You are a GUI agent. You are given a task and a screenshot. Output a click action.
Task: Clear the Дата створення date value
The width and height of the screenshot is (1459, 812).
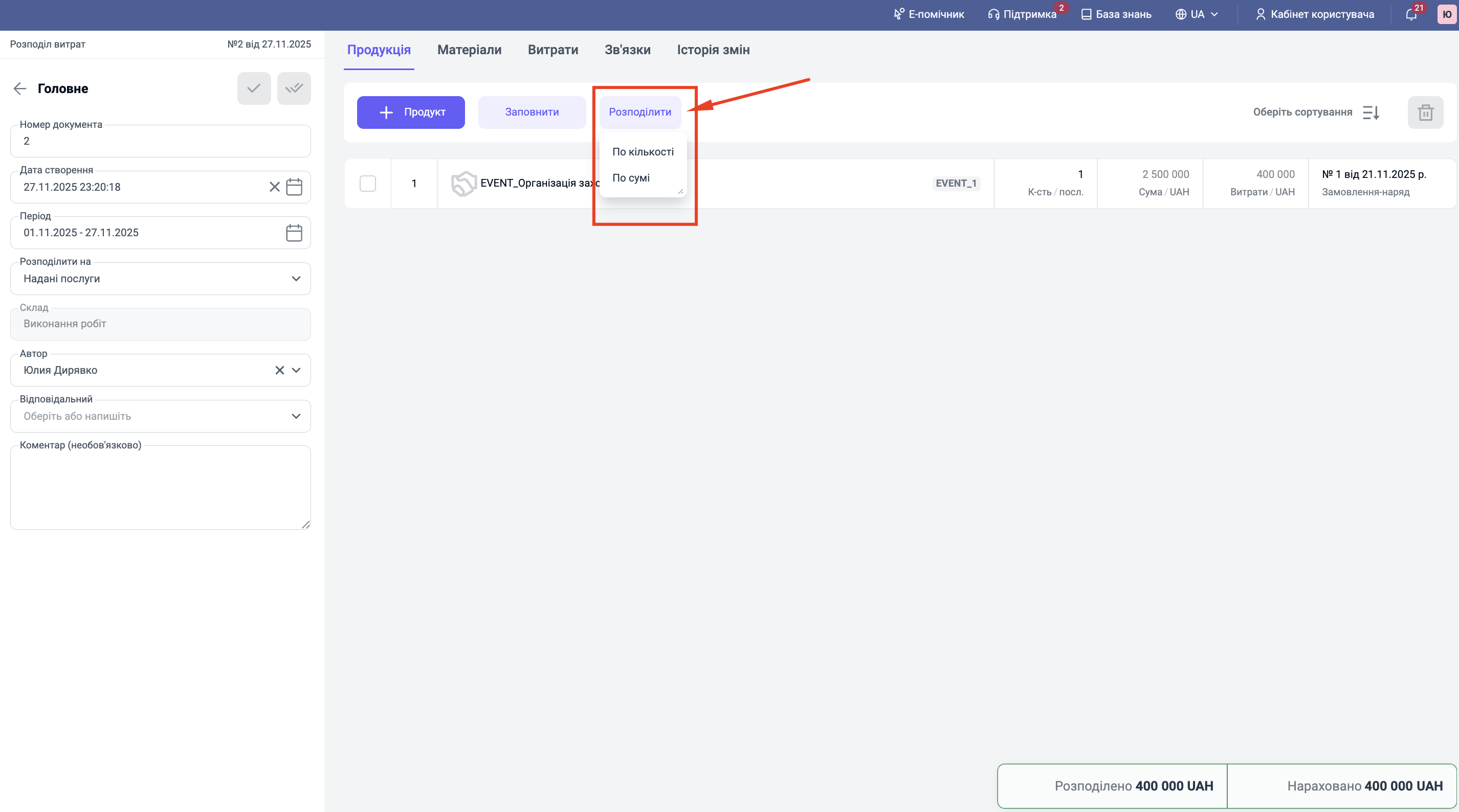point(274,187)
